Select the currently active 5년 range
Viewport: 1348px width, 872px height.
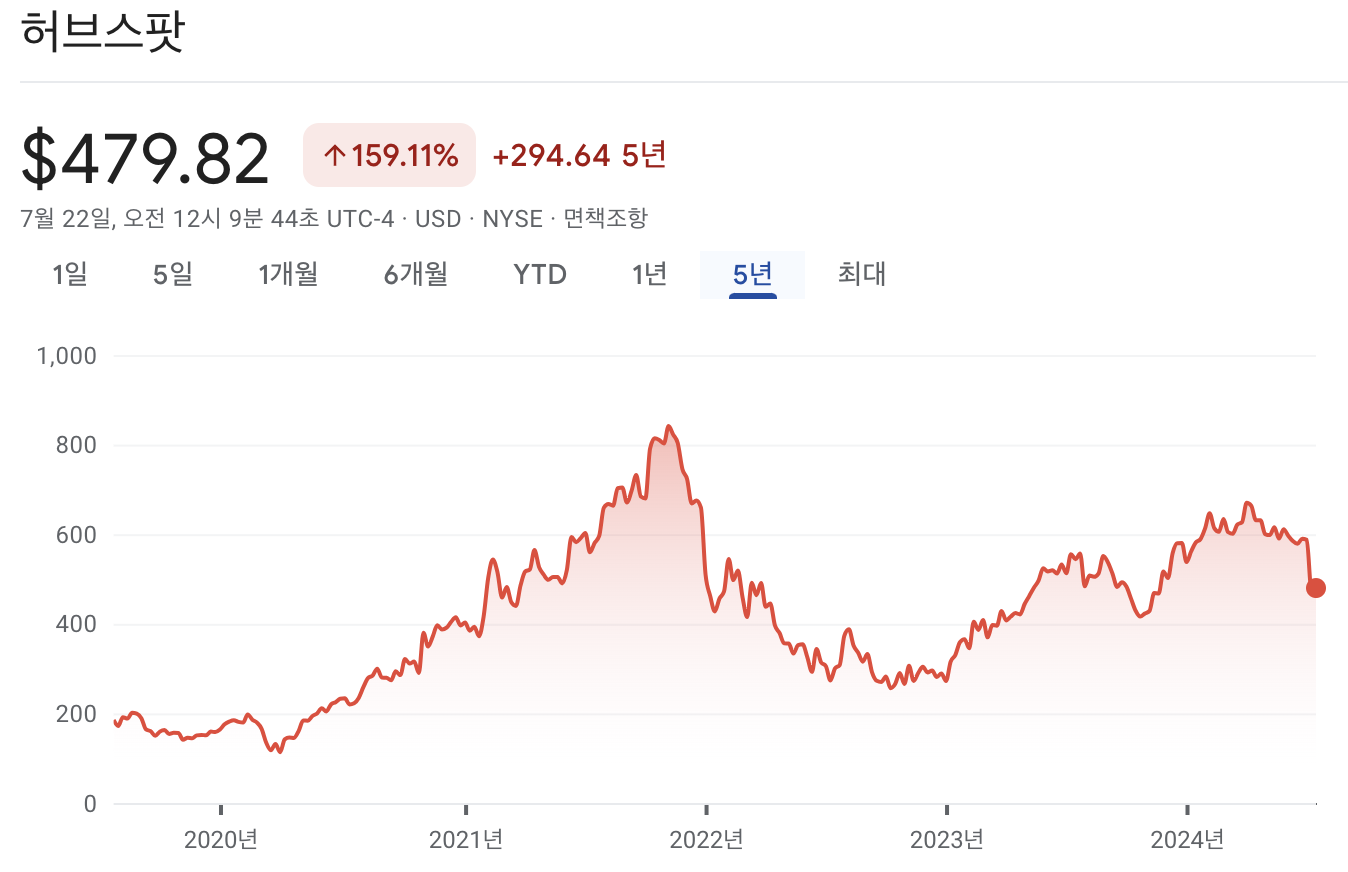[752, 274]
